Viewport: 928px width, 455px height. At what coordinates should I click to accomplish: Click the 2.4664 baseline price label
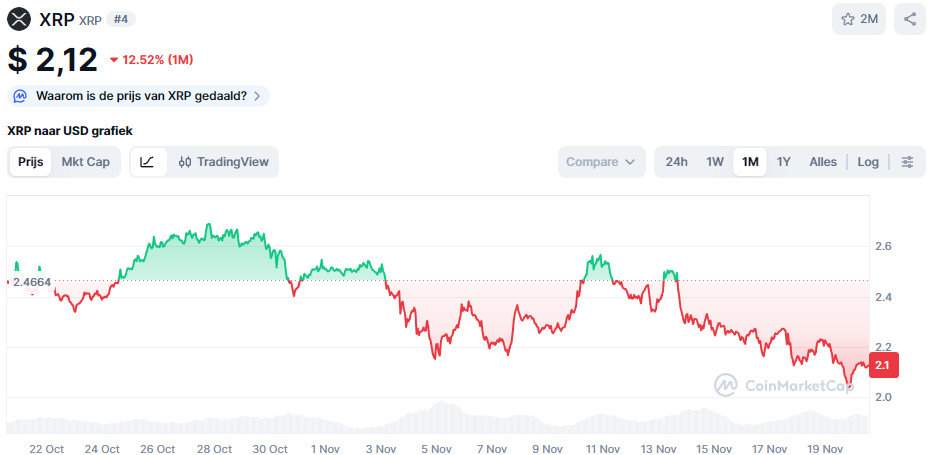point(32,282)
